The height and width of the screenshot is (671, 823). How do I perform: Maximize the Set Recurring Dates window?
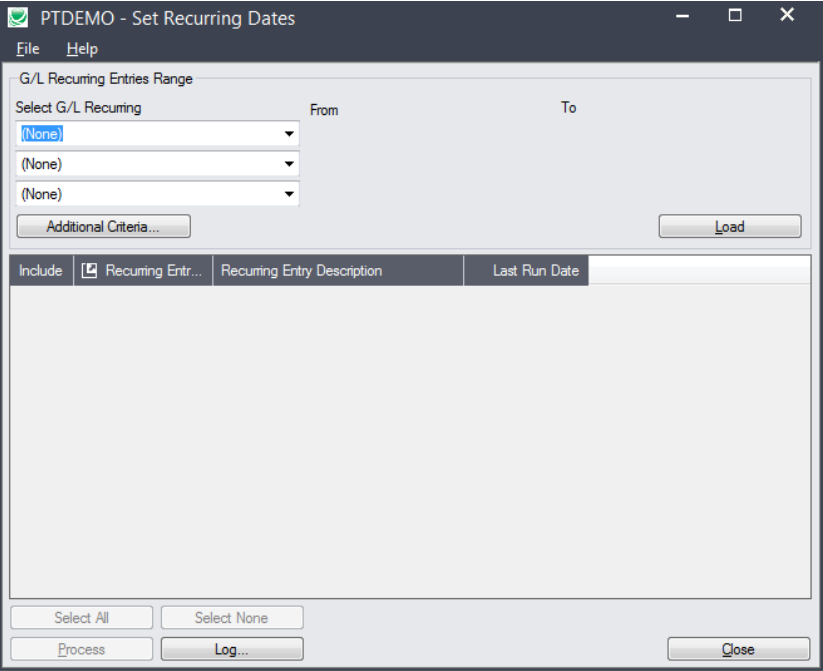click(x=735, y=16)
